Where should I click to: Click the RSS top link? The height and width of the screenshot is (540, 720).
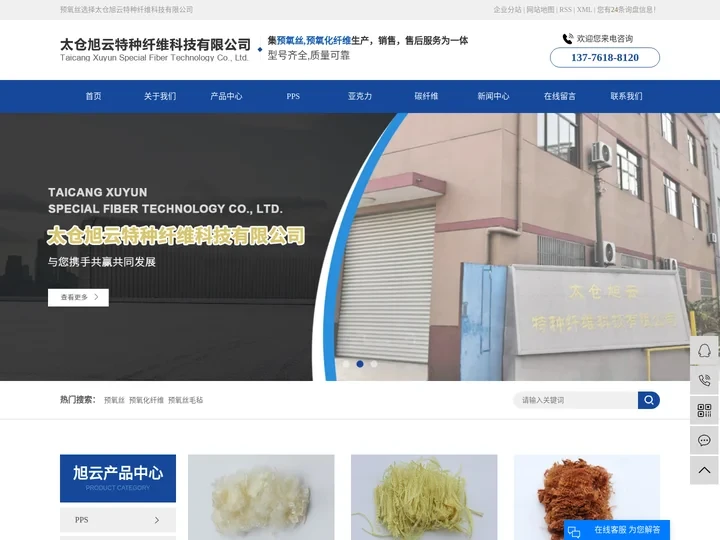pos(565,10)
